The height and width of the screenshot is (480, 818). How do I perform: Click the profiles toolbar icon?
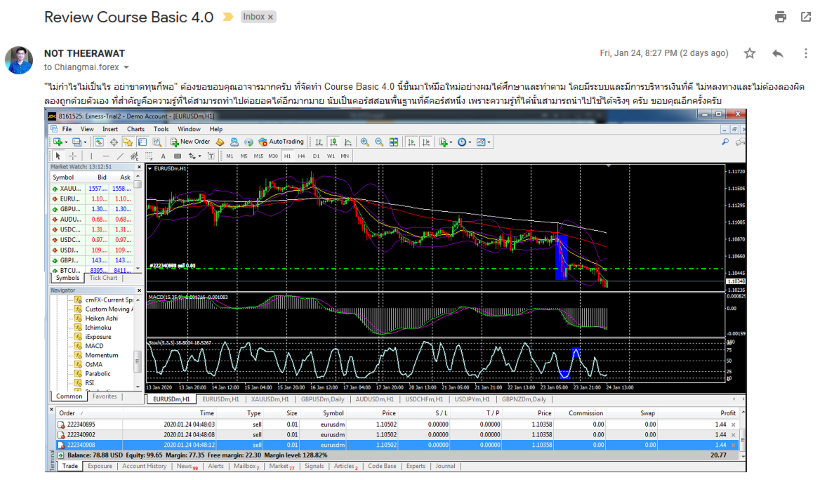[x=76, y=142]
